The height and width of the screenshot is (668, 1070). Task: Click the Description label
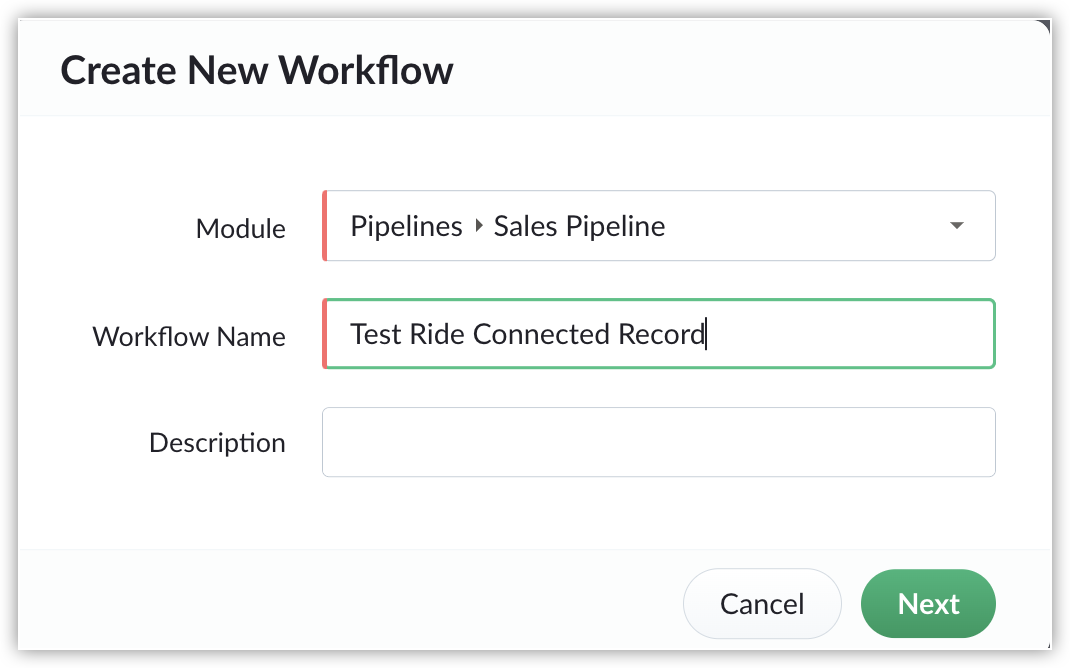click(x=217, y=442)
